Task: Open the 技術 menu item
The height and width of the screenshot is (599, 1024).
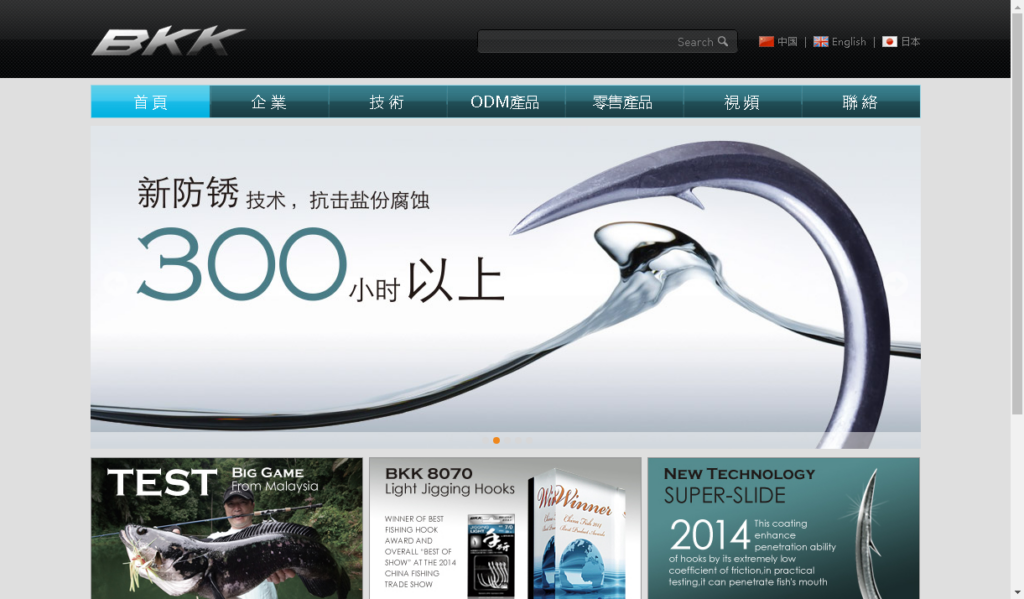Action: click(387, 102)
